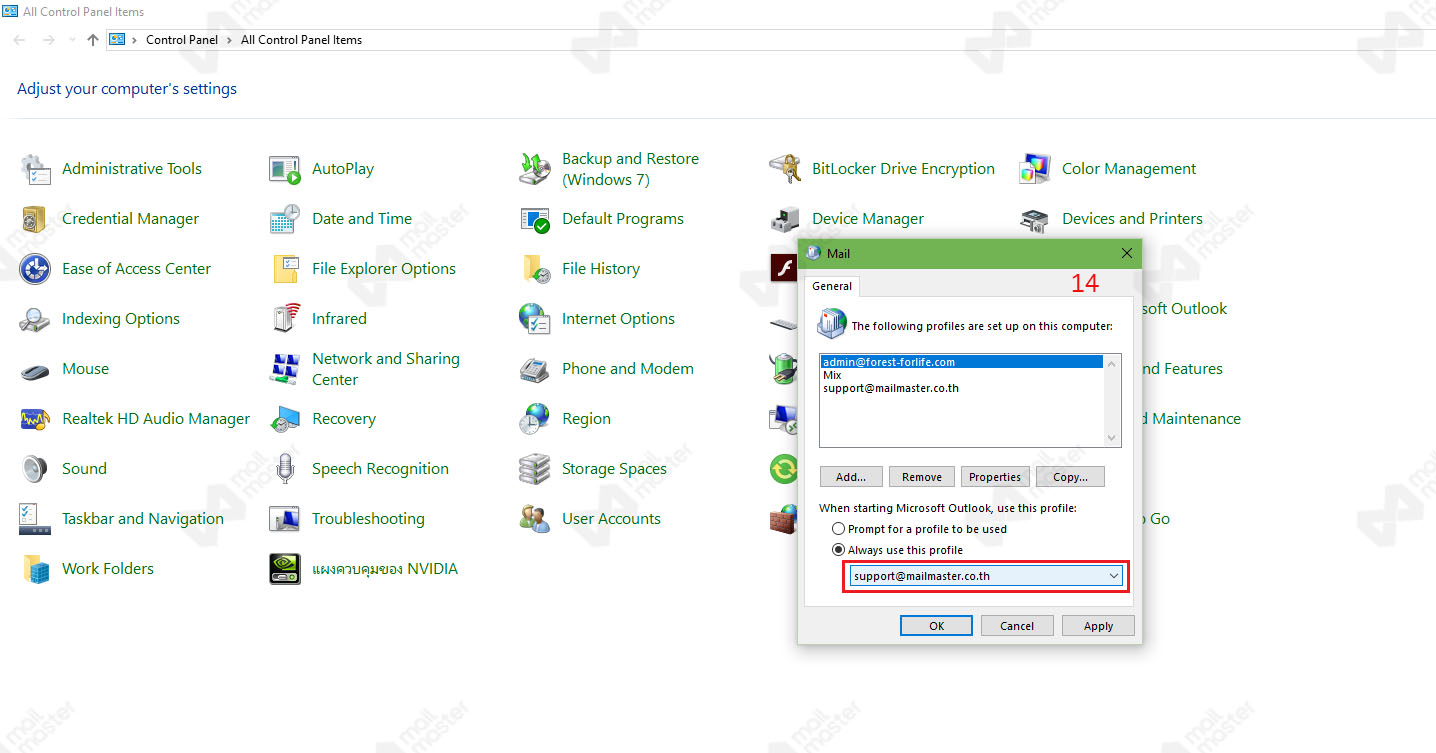Click All Control Panel Items breadcrumb
This screenshot has width=1436, height=753.
pos(302,40)
